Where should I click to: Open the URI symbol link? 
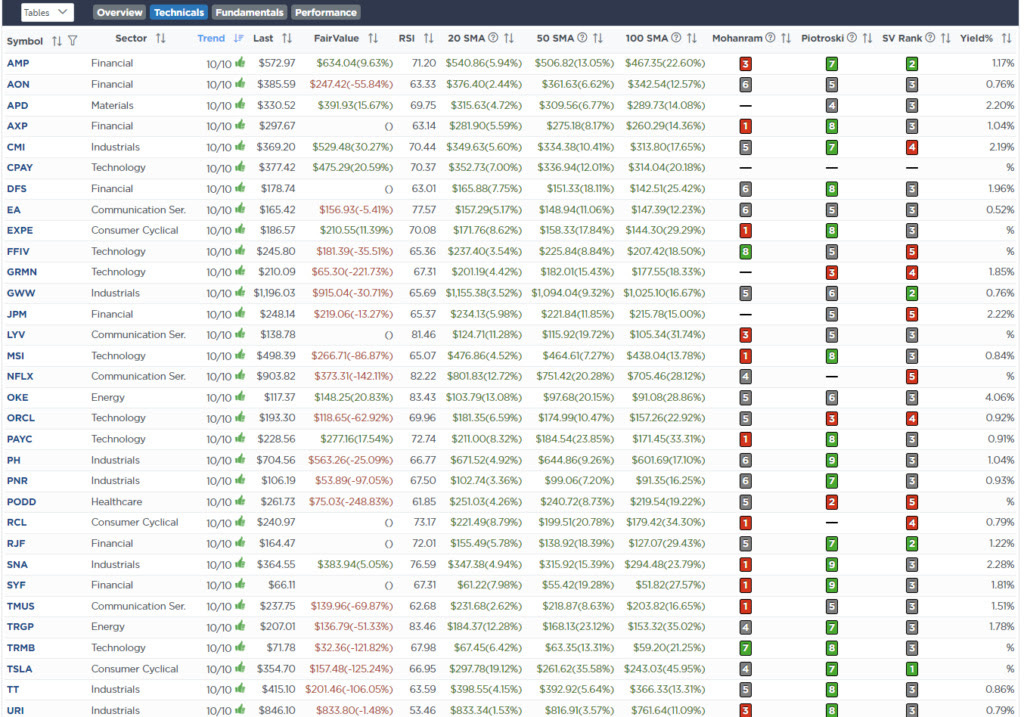pos(15,710)
